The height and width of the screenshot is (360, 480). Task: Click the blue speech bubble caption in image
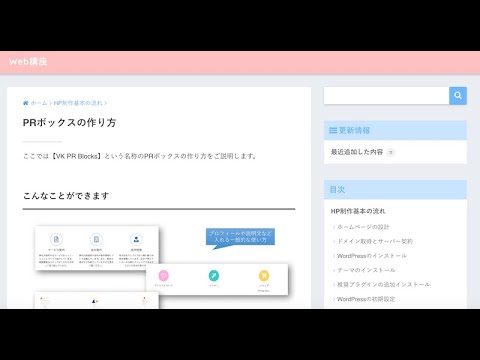(x=240, y=237)
